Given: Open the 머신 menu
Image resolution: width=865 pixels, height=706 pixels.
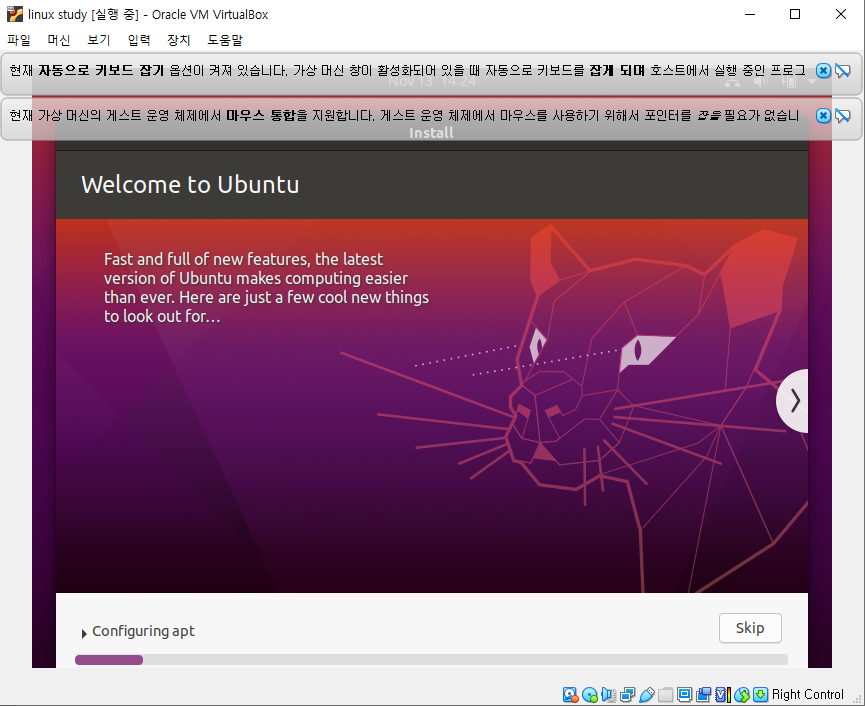Looking at the screenshot, I should tap(59, 40).
